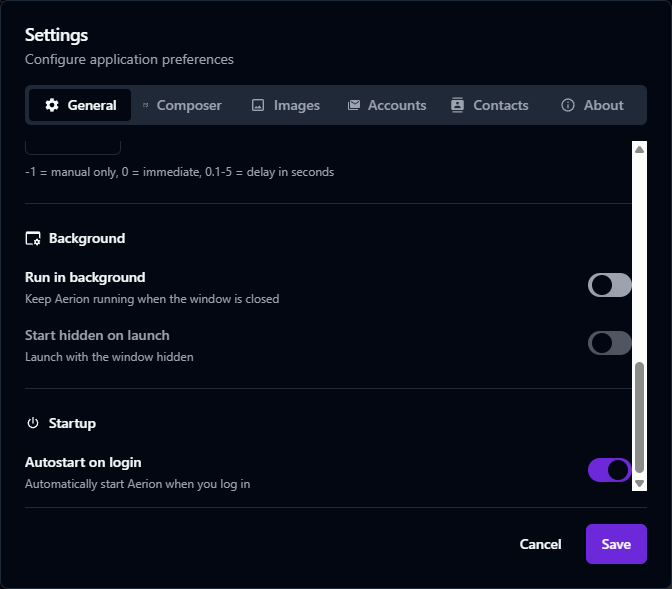
Task: Click the envelope icon beside Accounts
Action: coord(353,105)
